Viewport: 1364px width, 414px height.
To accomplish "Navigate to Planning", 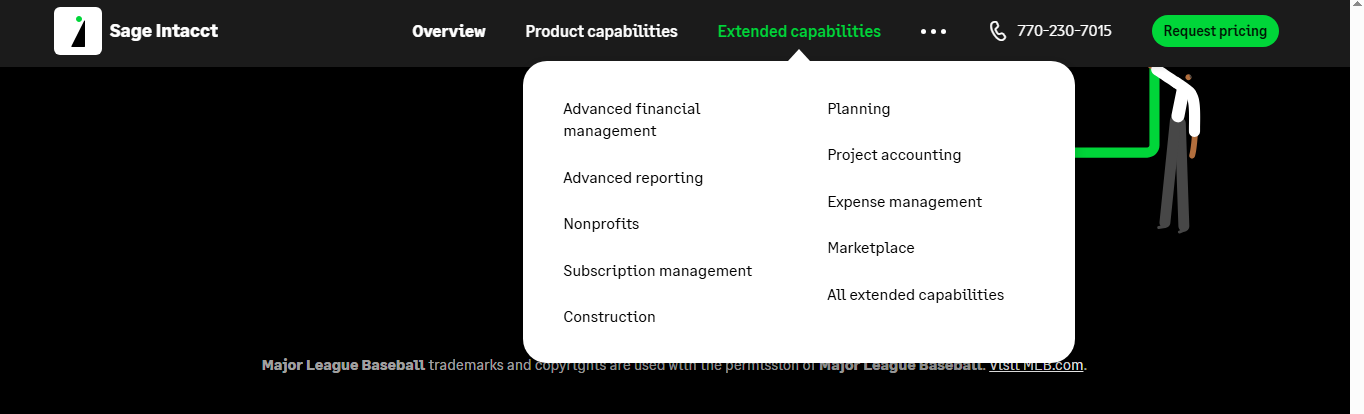I will 858,109.
